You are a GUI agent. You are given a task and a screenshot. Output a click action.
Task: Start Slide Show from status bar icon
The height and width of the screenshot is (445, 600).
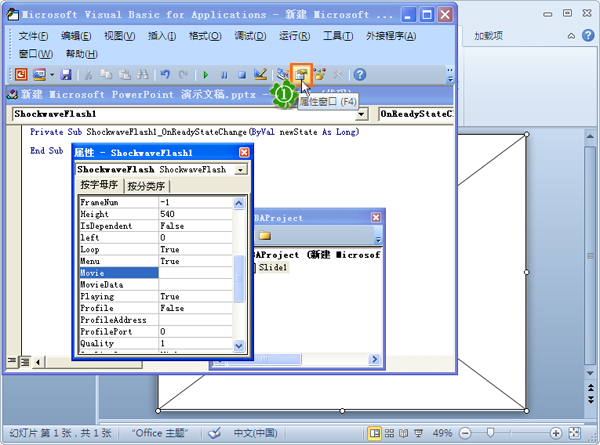click(x=419, y=433)
